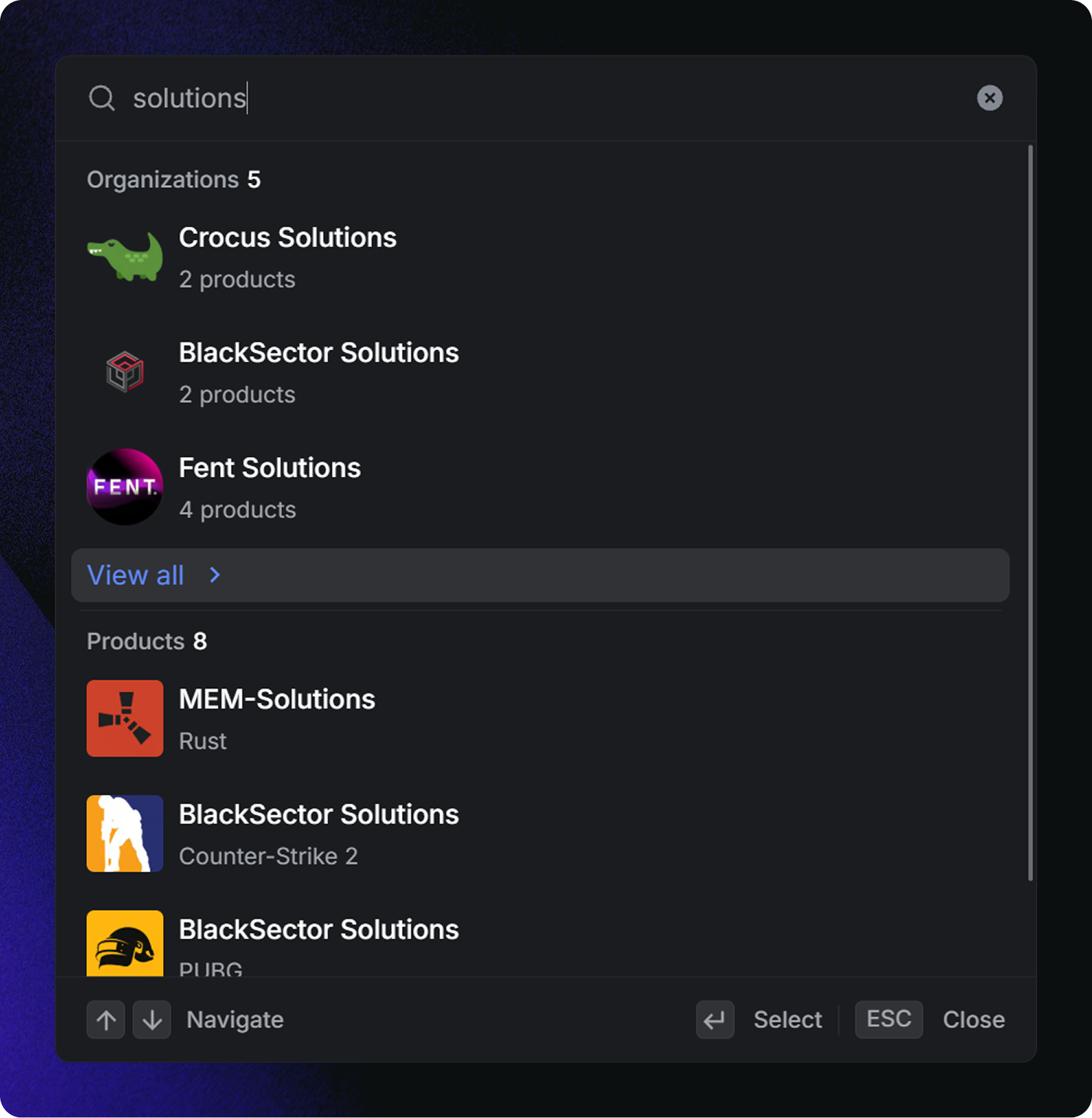Open the Fent Solutions organization
The width and height of the screenshot is (1092, 1118).
click(540, 488)
